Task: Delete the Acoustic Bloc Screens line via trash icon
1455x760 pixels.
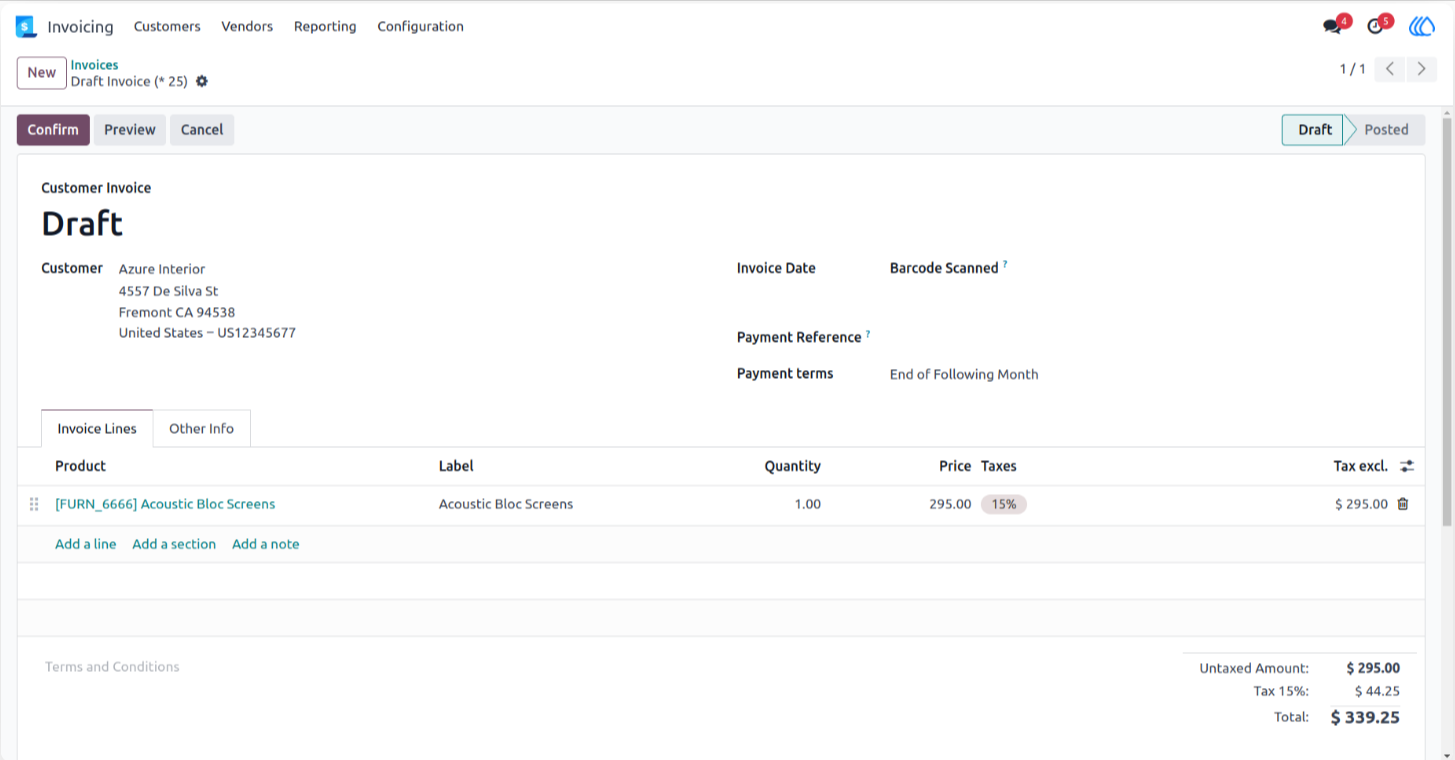Action: (1403, 504)
